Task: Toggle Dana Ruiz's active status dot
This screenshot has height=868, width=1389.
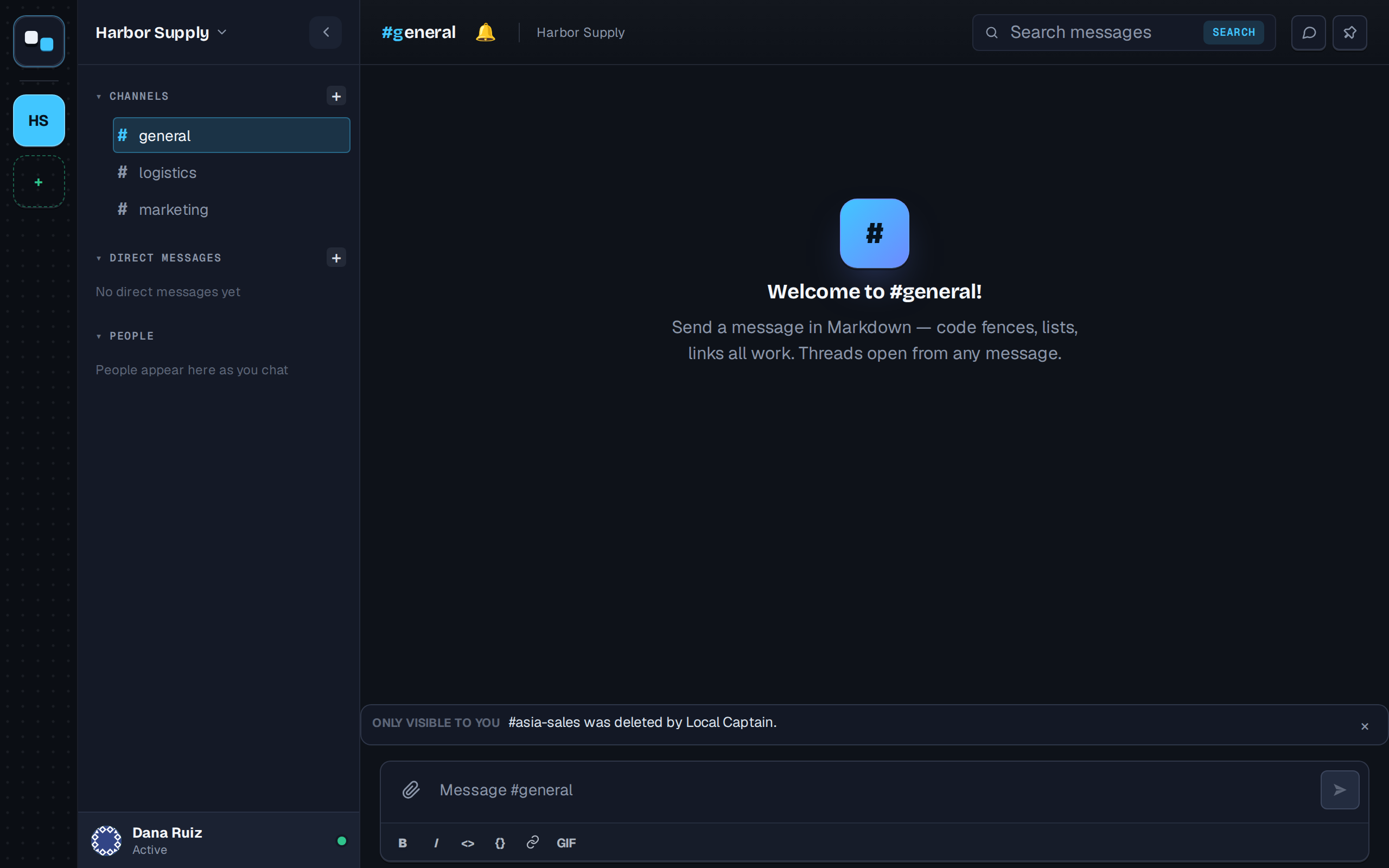Action: (341, 841)
